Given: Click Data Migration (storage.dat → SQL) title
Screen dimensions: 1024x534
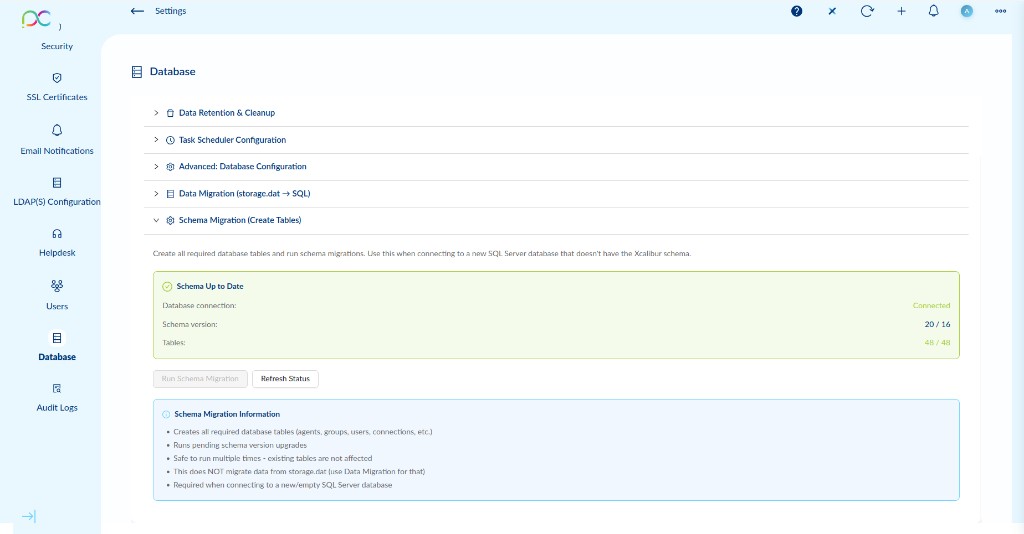Looking at the screenshot, I should pos(244,193).
